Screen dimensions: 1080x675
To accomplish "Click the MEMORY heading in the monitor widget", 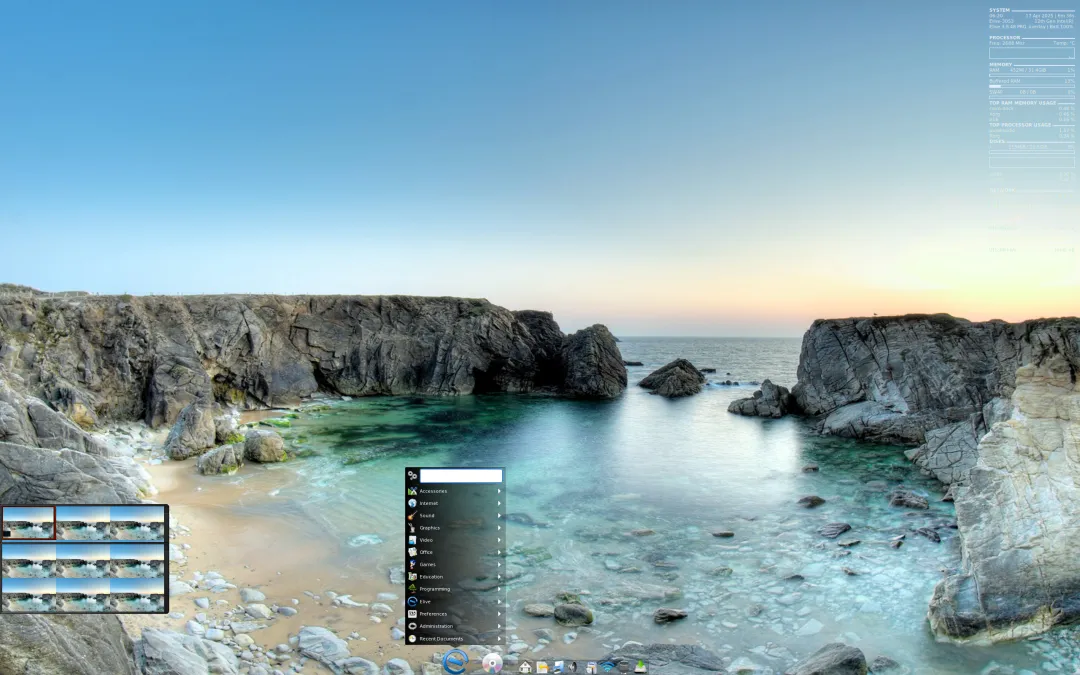I will coord(1001,64).
